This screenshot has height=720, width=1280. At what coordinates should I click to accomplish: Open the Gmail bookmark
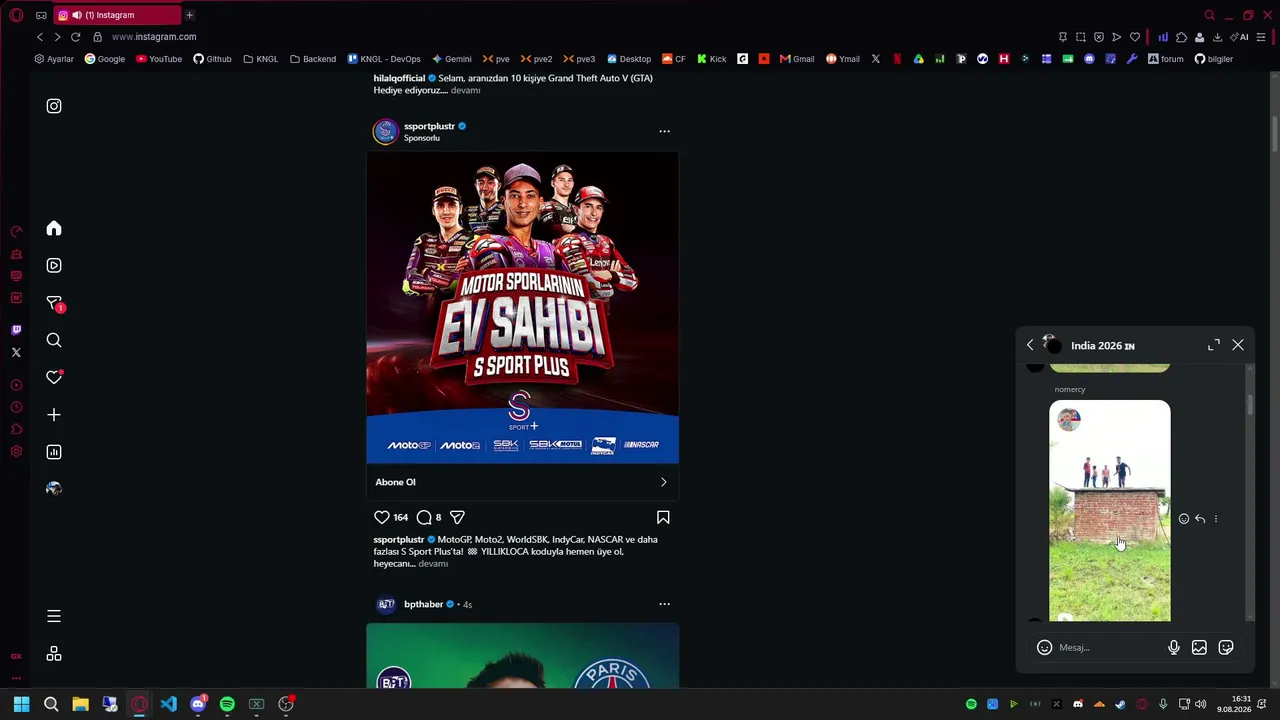797,59
